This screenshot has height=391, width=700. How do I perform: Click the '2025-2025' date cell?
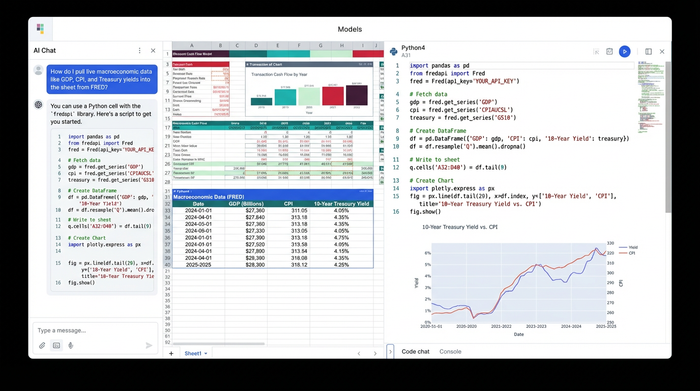click(x=198, y=265)
